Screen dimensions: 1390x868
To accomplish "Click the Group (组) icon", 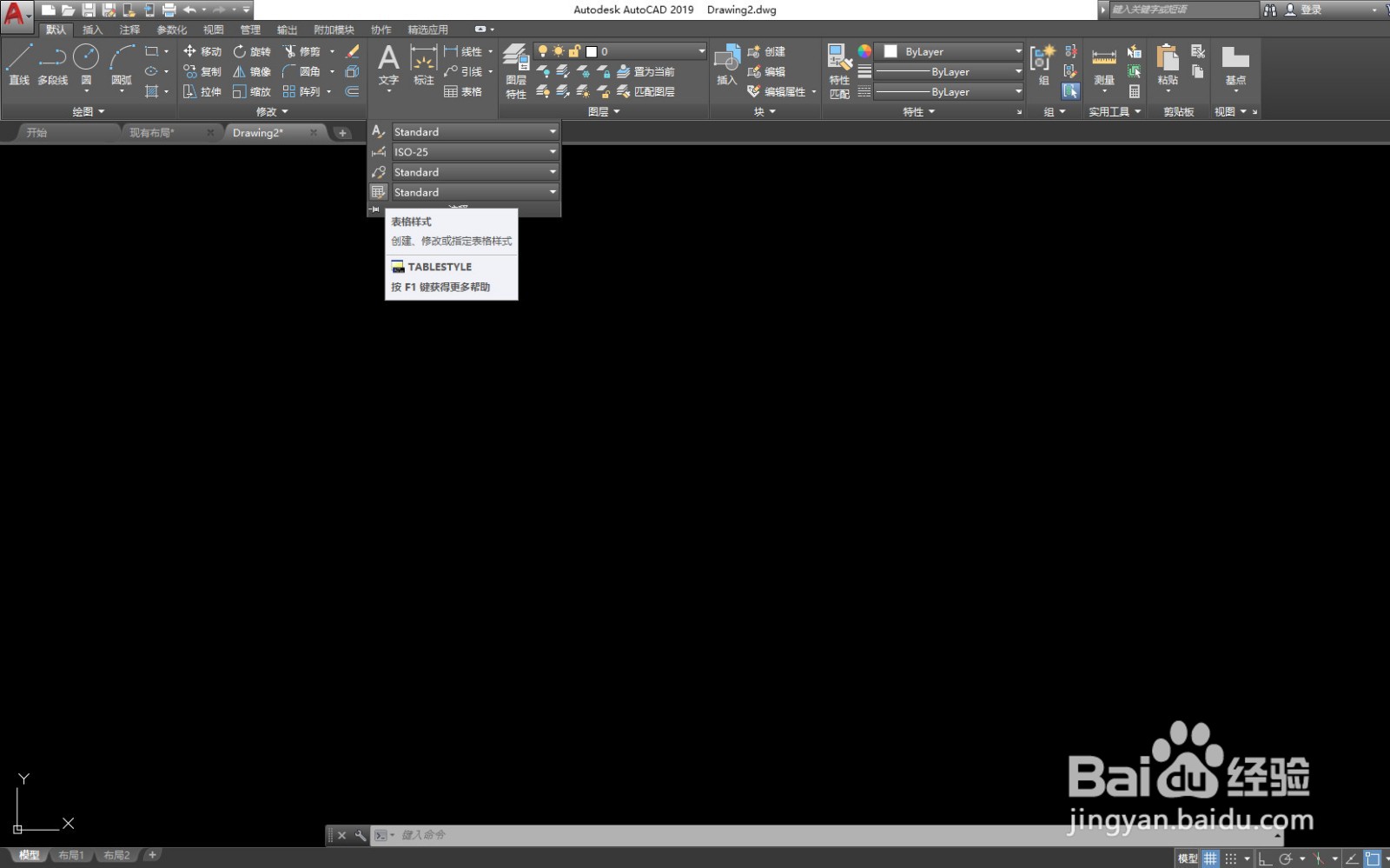I will (1042, 64).
